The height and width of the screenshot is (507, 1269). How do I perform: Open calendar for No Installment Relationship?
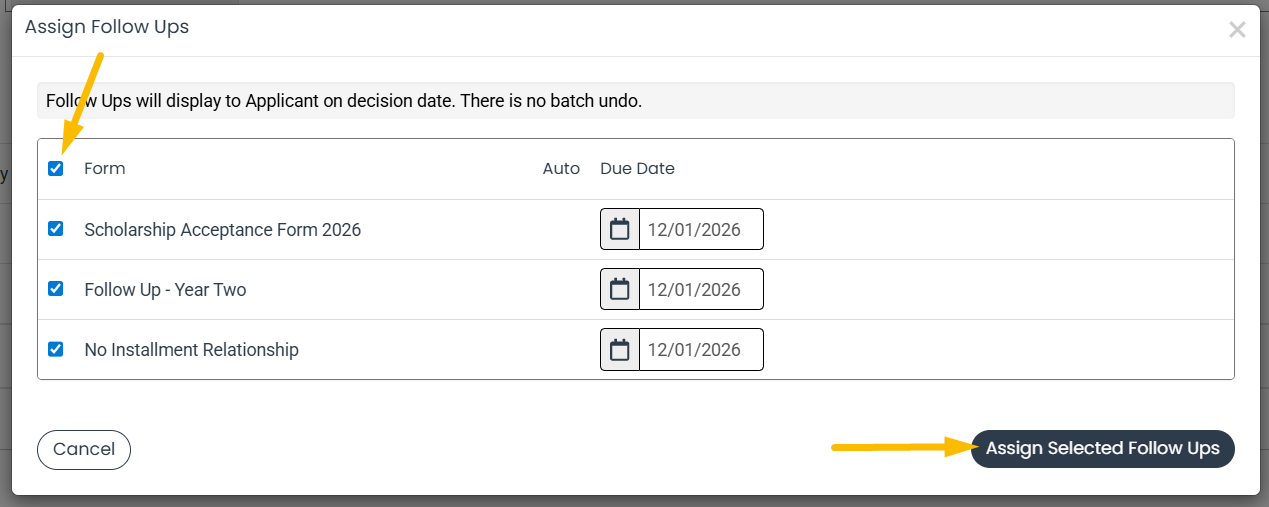click(x=620, y=349)
